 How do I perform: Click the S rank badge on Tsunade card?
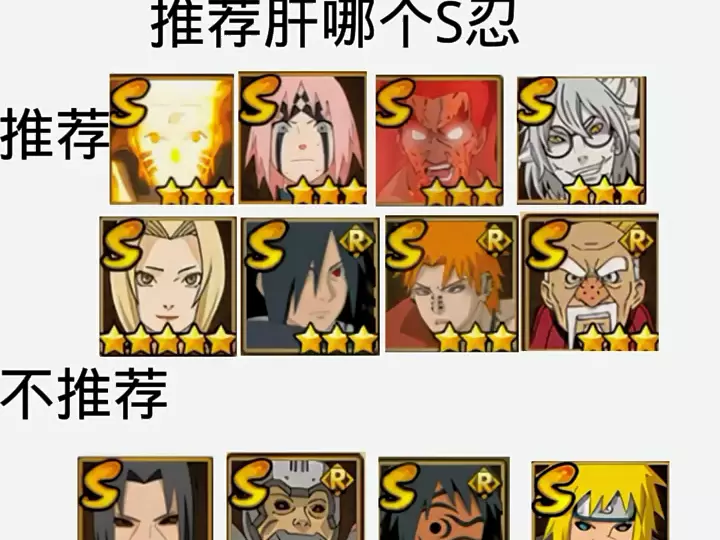123,244
